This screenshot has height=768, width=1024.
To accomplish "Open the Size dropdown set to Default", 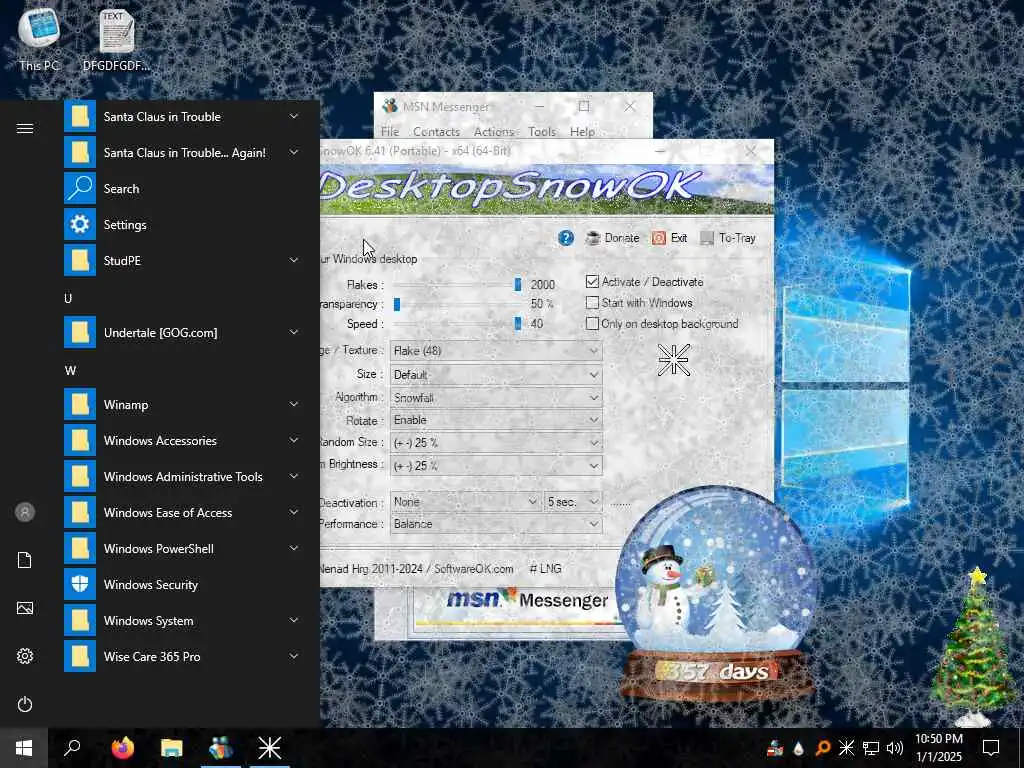I will pyautogui.click(x=496, y=375).
